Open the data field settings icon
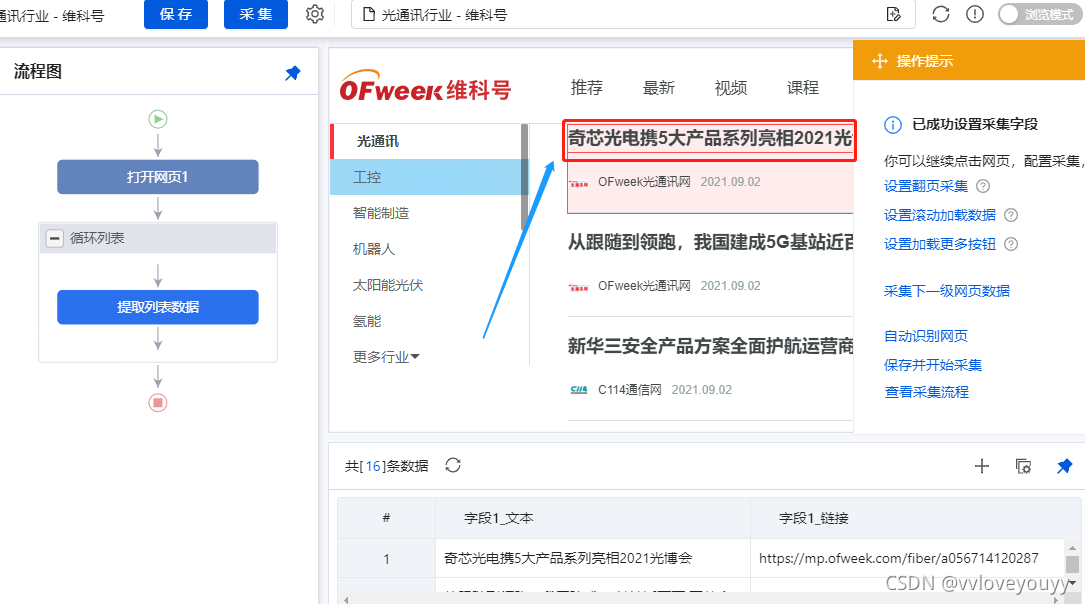The width and height of the screenshot is (1085, 604). 1023,466
